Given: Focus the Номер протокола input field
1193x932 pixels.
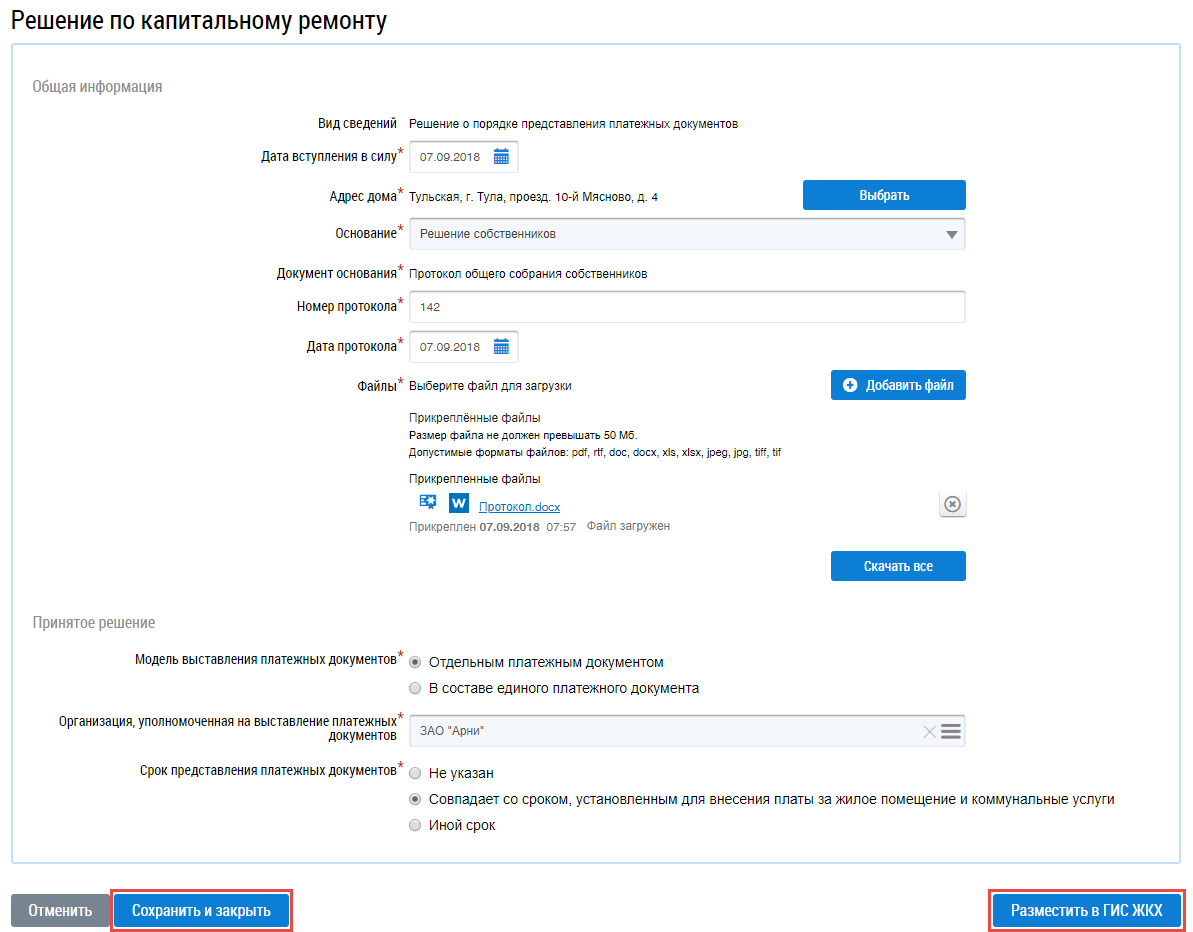Looking at the screenshot, I should pyautogui.click(x=687, y=307).
